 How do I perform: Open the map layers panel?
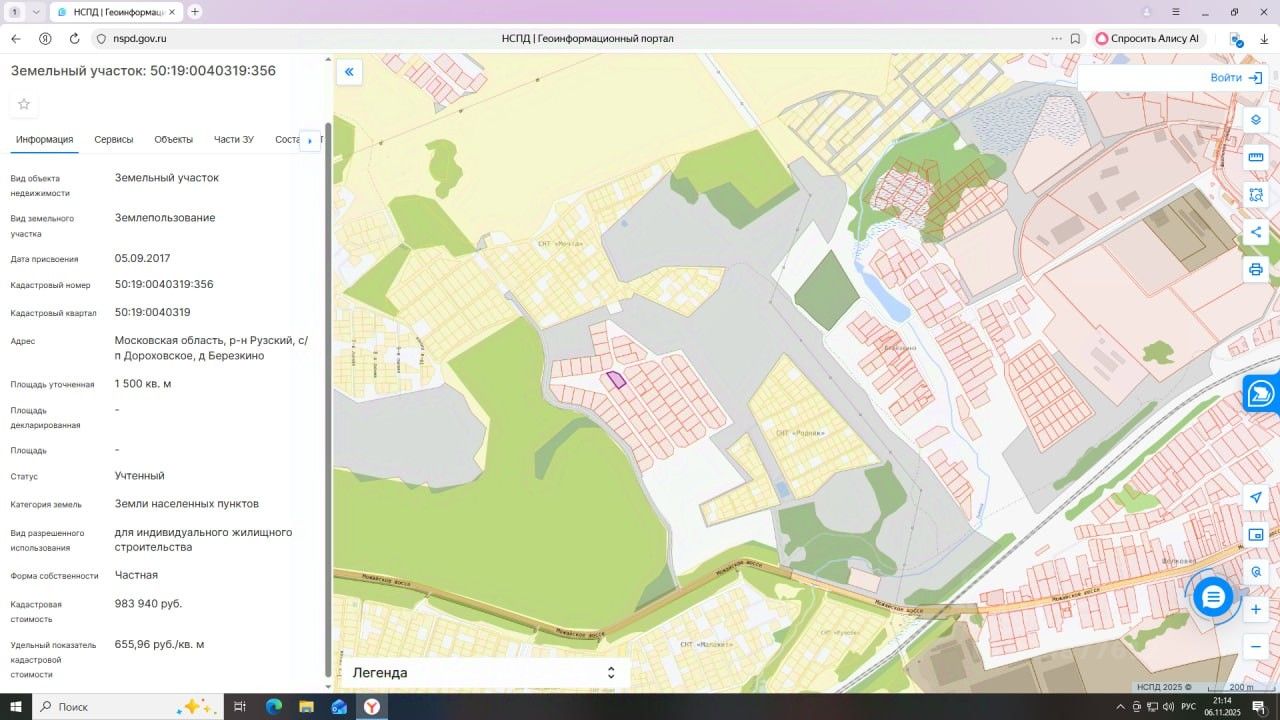[1256, 119]
